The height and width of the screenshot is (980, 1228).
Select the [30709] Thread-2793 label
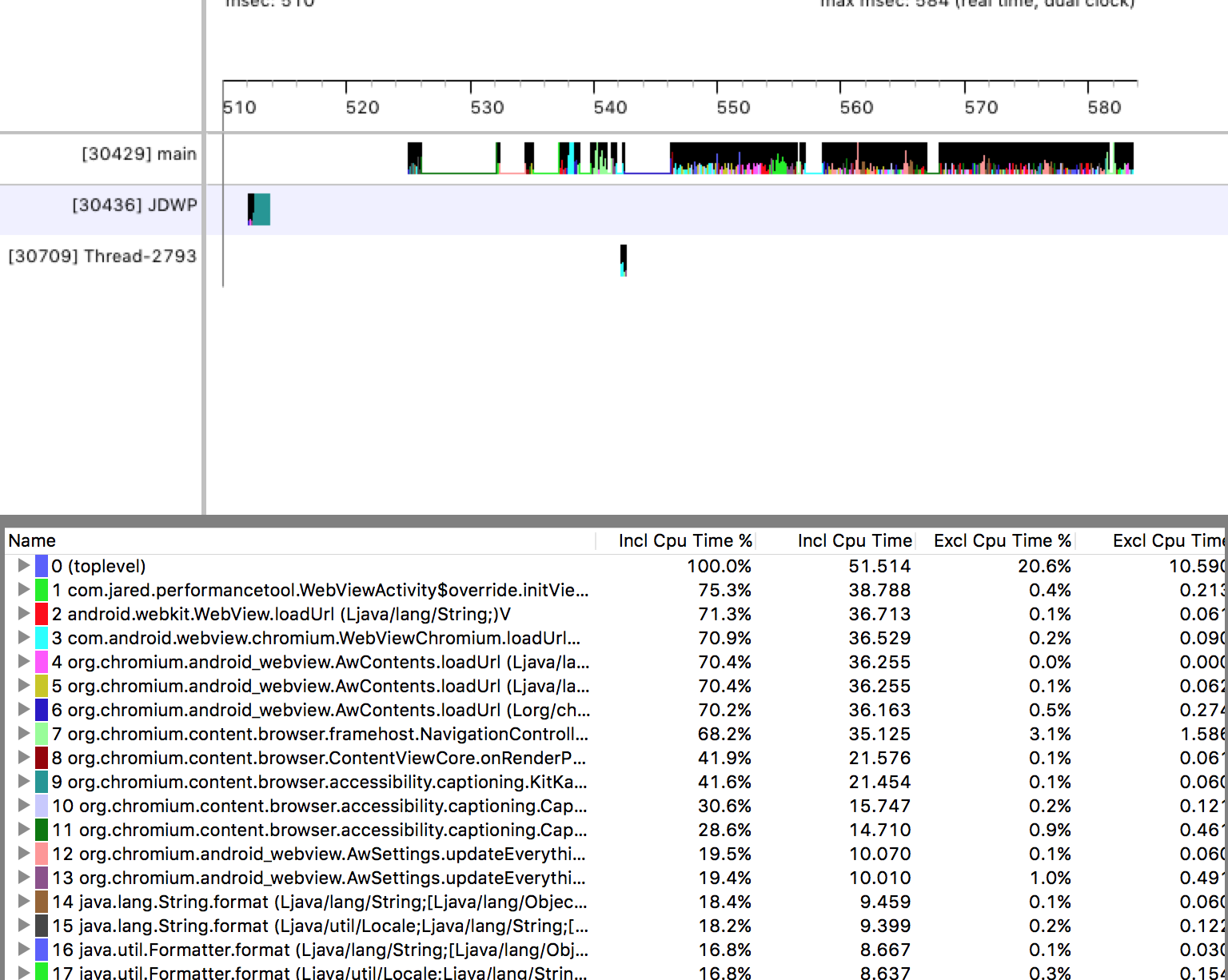pos(102,257)
